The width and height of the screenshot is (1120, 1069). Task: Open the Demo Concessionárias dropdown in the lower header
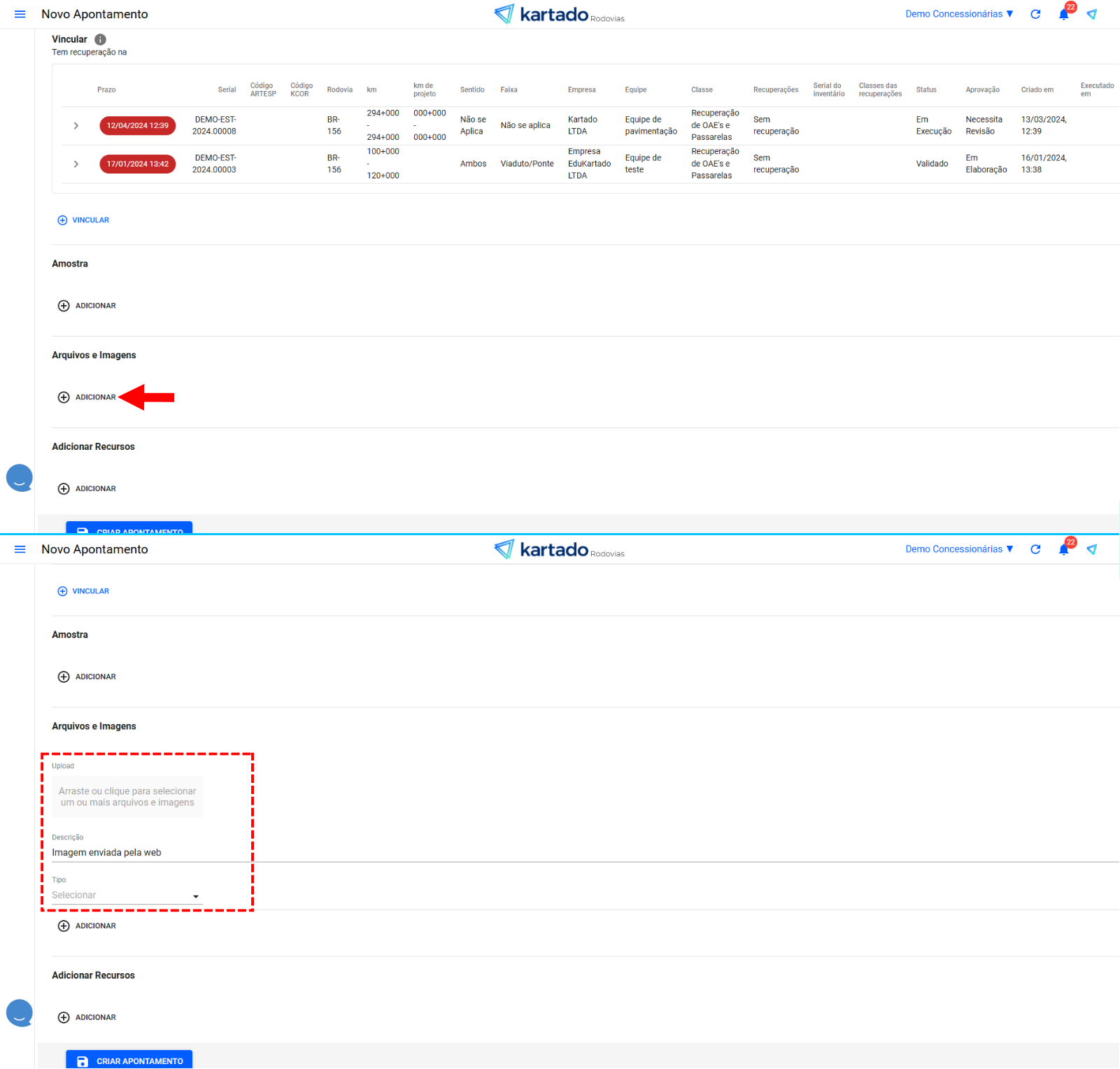958,550
